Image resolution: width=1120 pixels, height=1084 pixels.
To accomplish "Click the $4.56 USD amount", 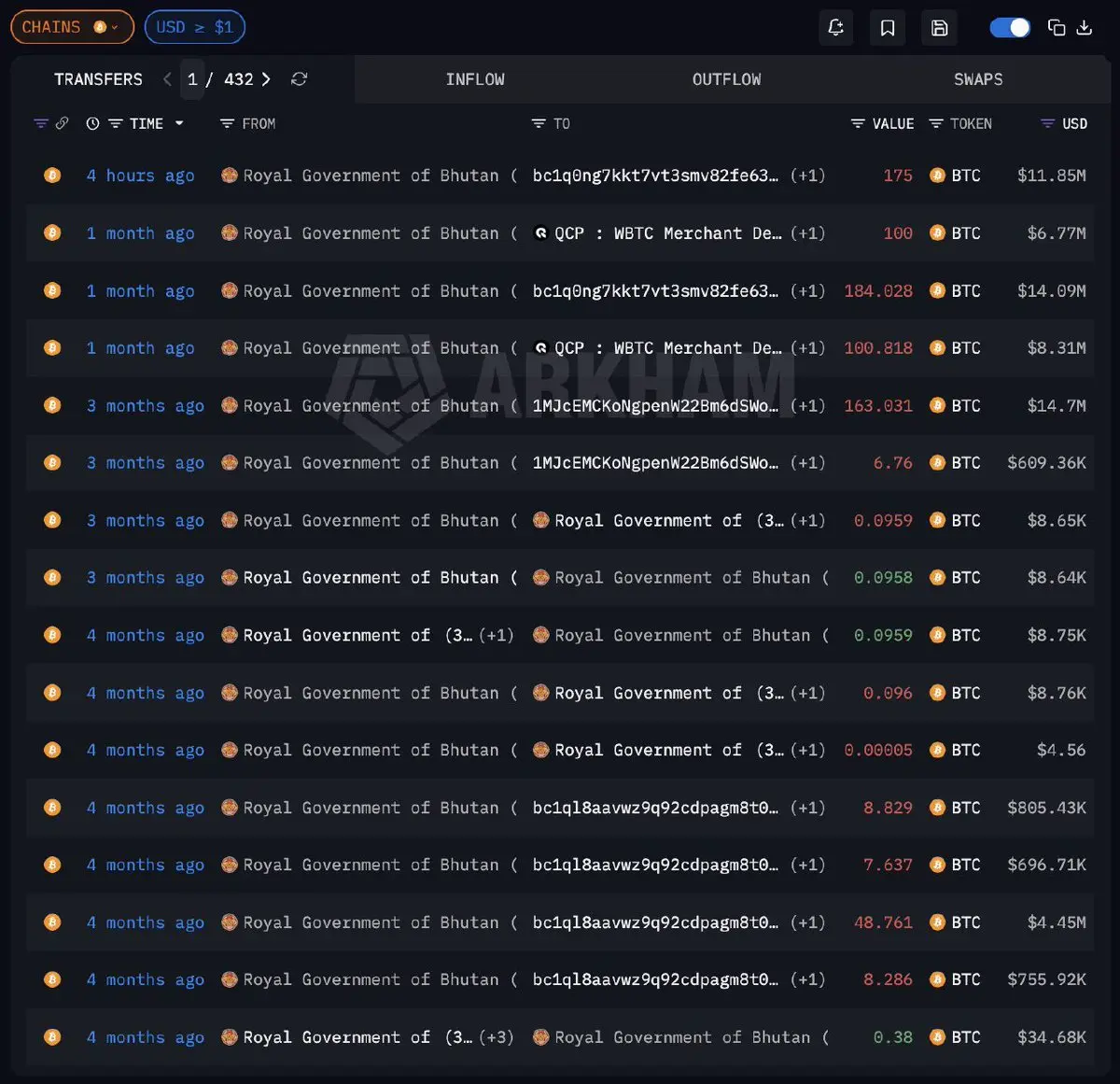I will click(x=1061, y=750).
